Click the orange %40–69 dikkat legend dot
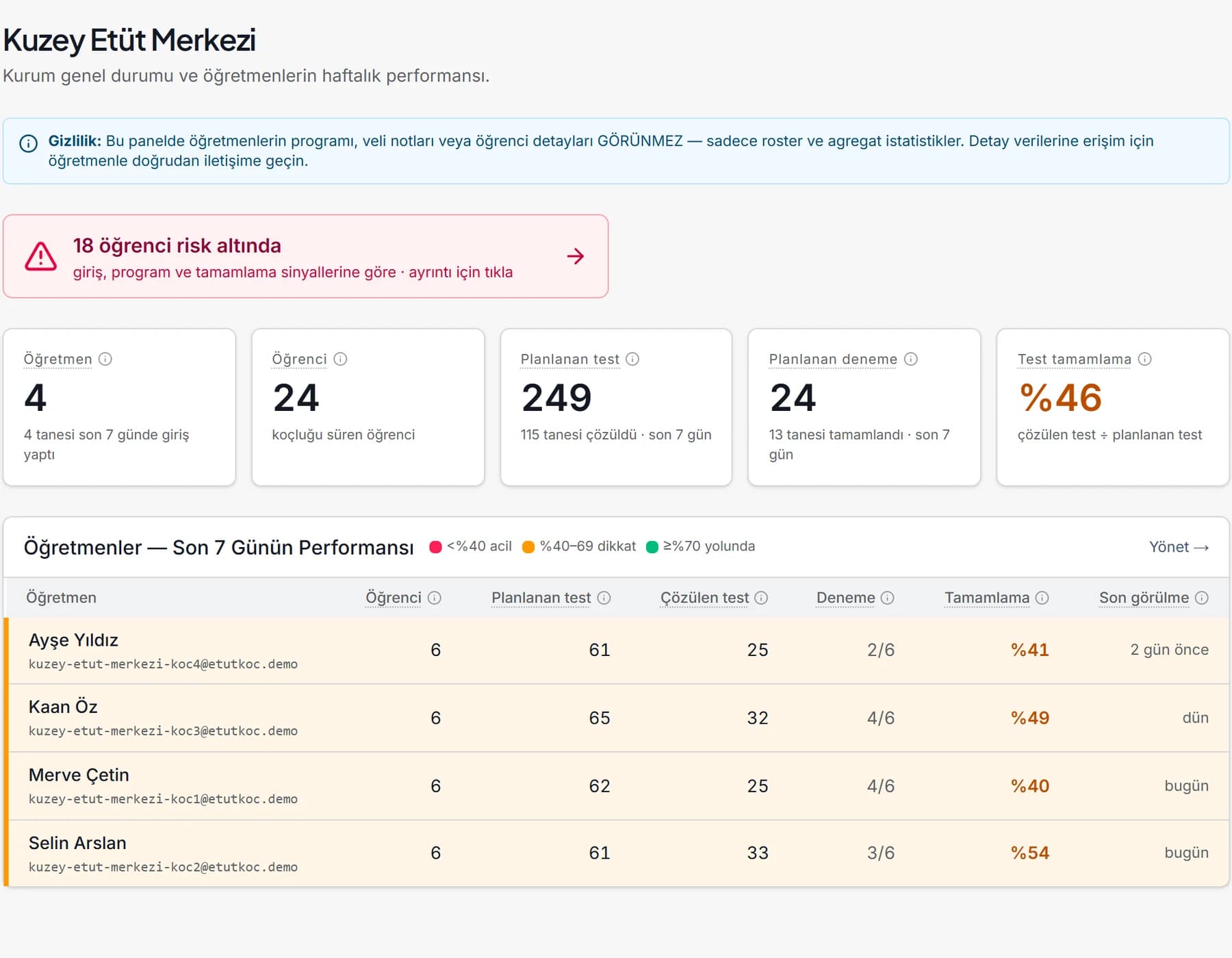Viewport: 1232px width, 958px height. [x=528, y=546]
